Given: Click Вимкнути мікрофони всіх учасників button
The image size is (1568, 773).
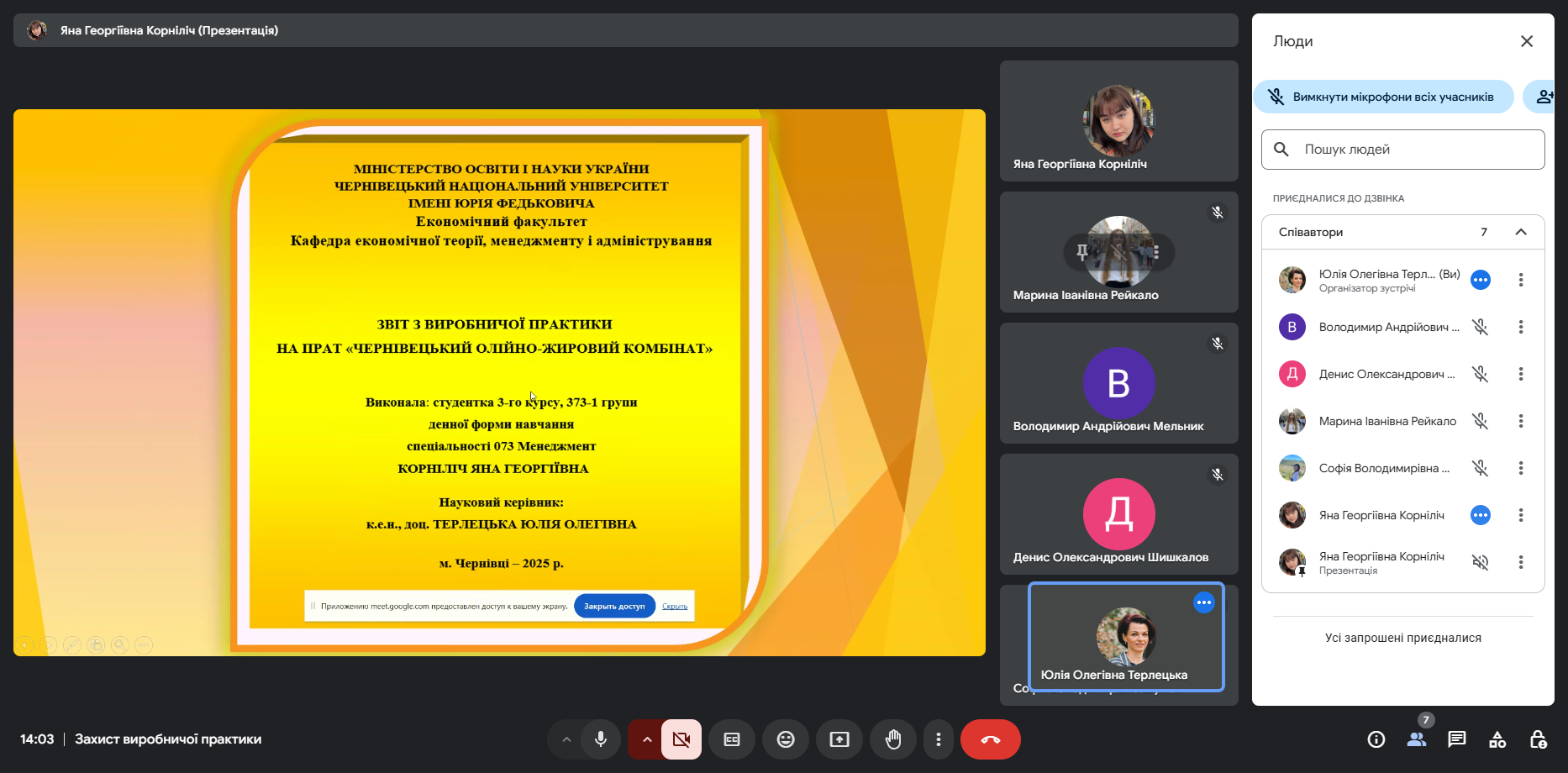Looking at the screenshot, I should click(x=1383, y=97).
